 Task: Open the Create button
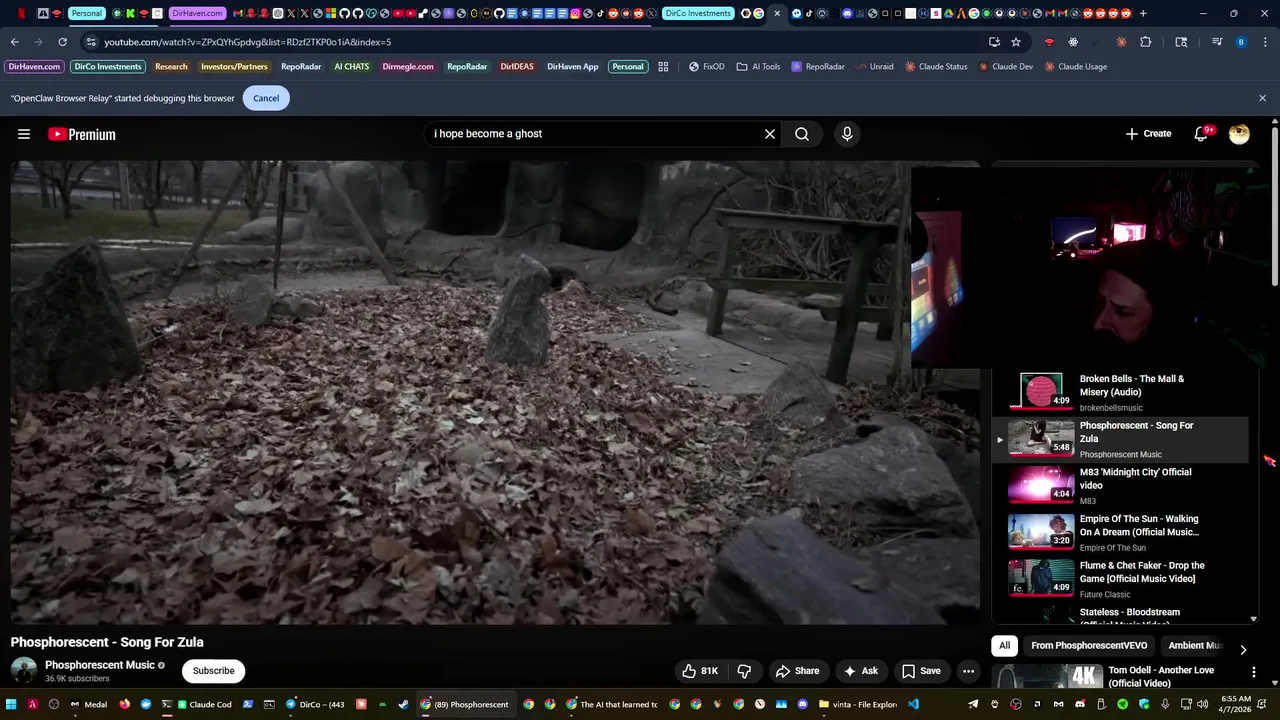pyautogui.click(x=1148, y=134)
